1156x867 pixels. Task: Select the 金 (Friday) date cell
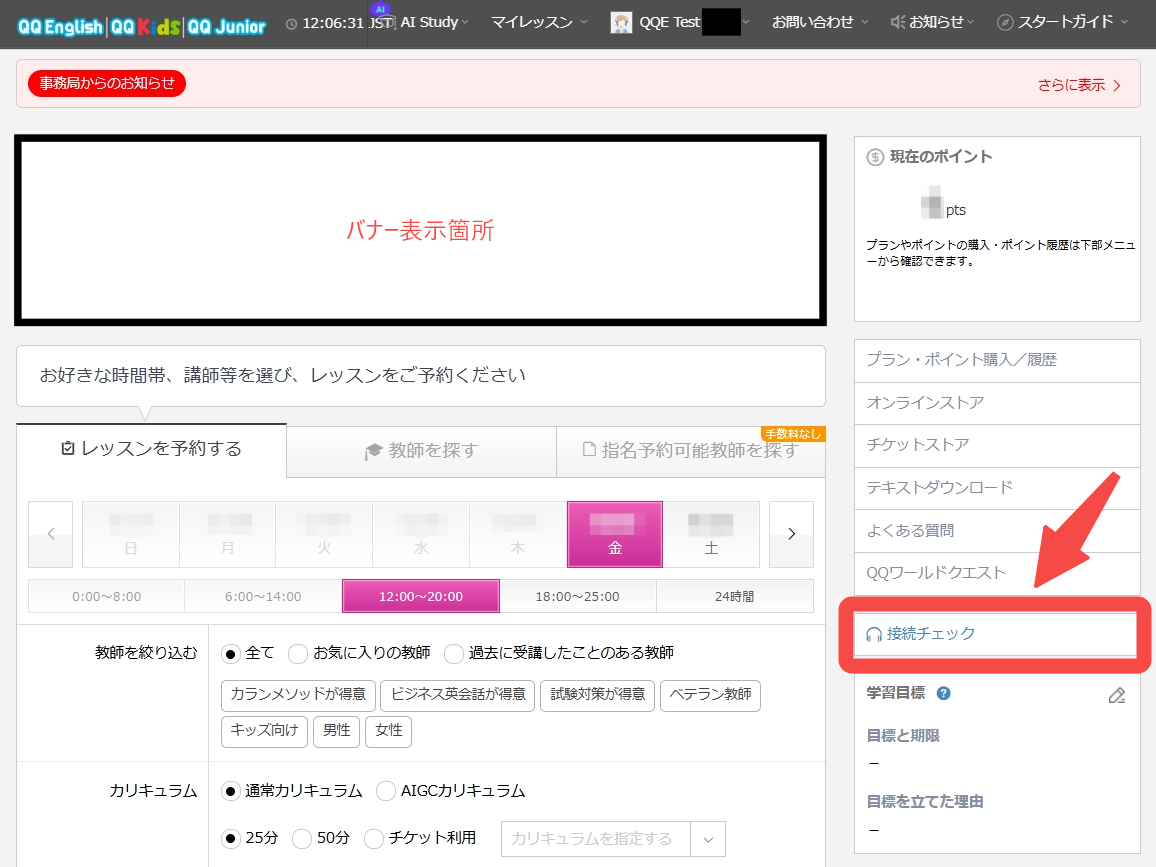pyautogui.click(x=615, y=534)
